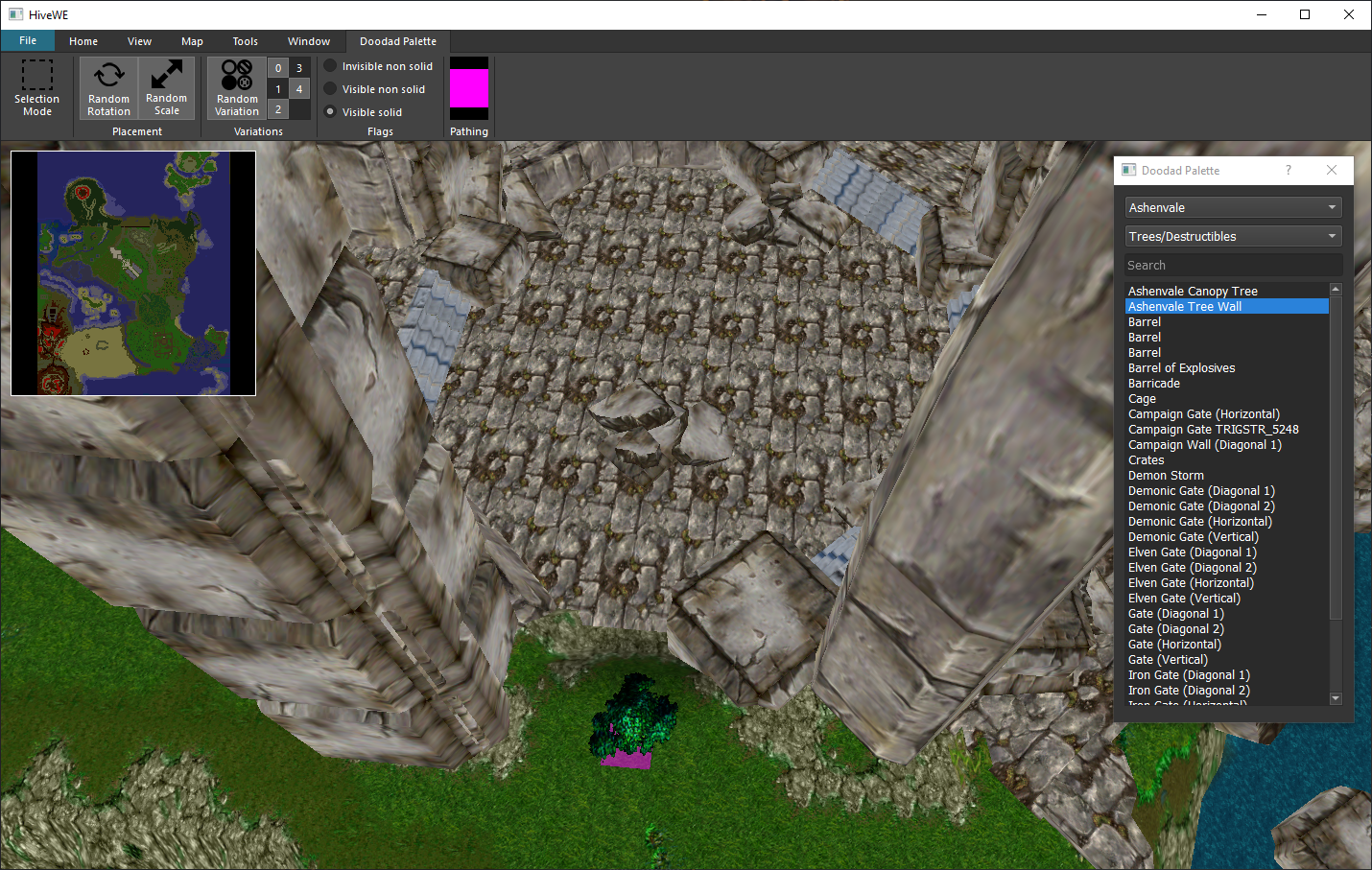Select Iron Gate (Diagonal 2) entry
The image size is (1372, 870).
coord(1227,690)
